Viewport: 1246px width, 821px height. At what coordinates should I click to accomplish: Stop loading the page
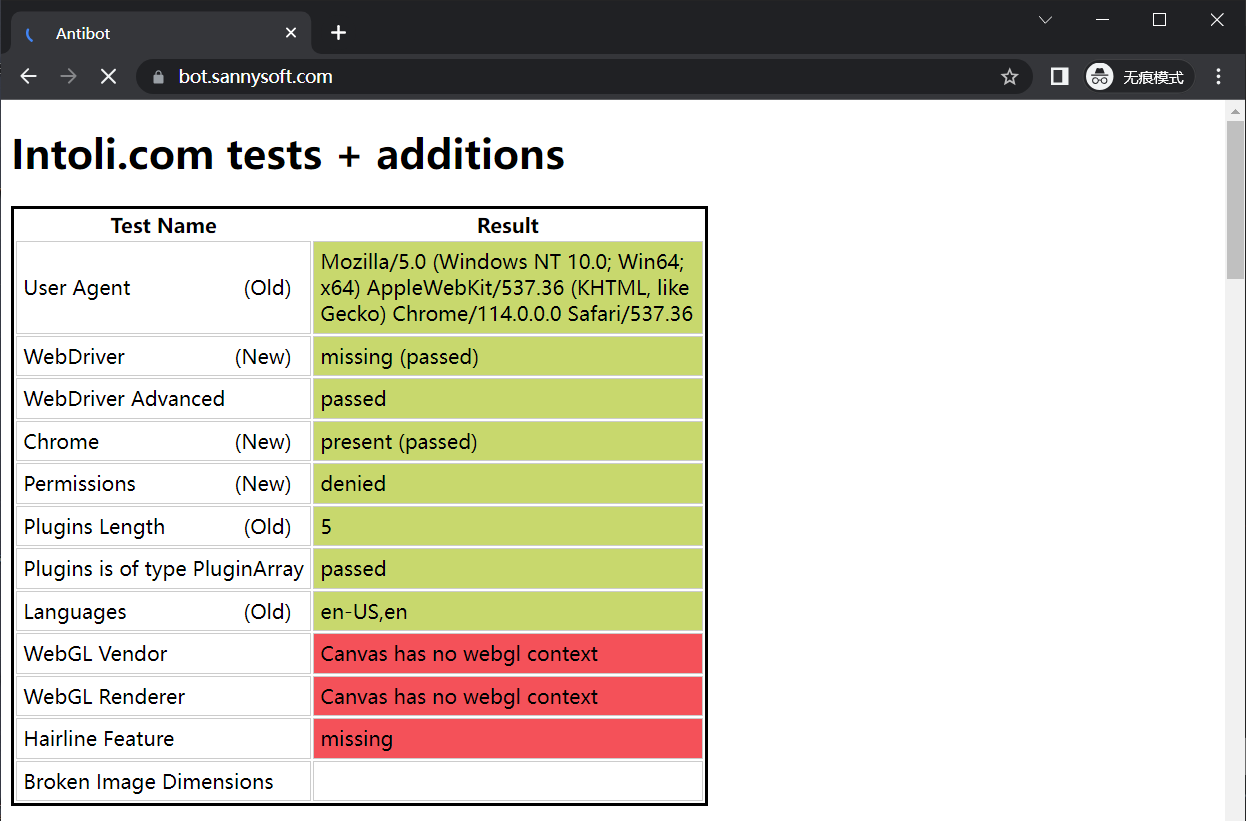108,77
